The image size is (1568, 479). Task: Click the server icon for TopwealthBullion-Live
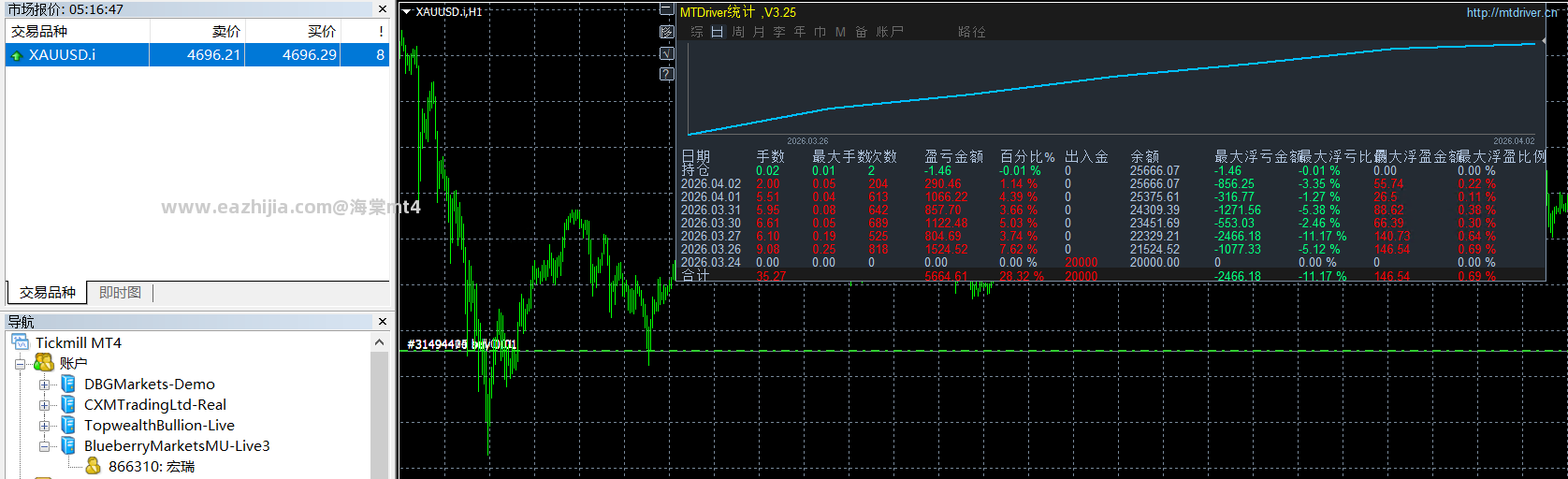point(68,425)
